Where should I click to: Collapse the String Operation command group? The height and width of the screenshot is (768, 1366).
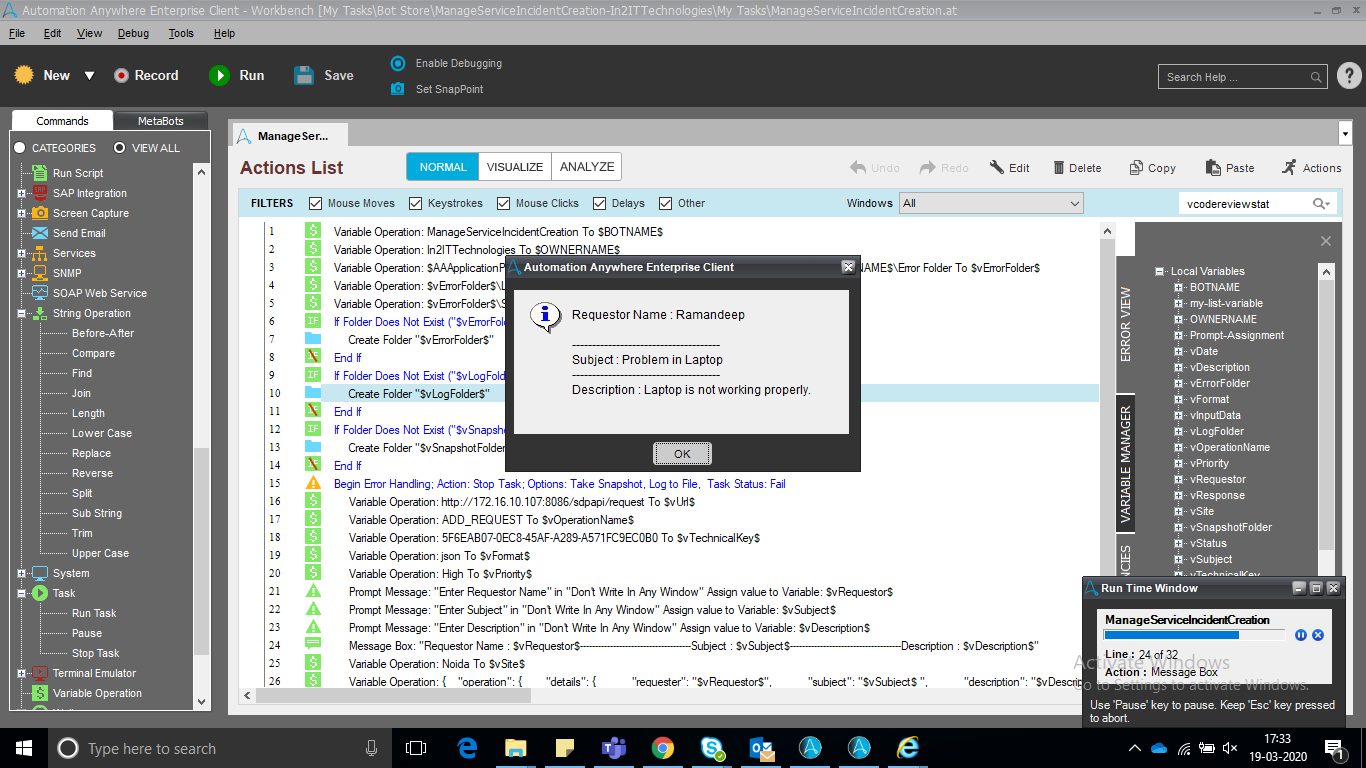point(22,313)
